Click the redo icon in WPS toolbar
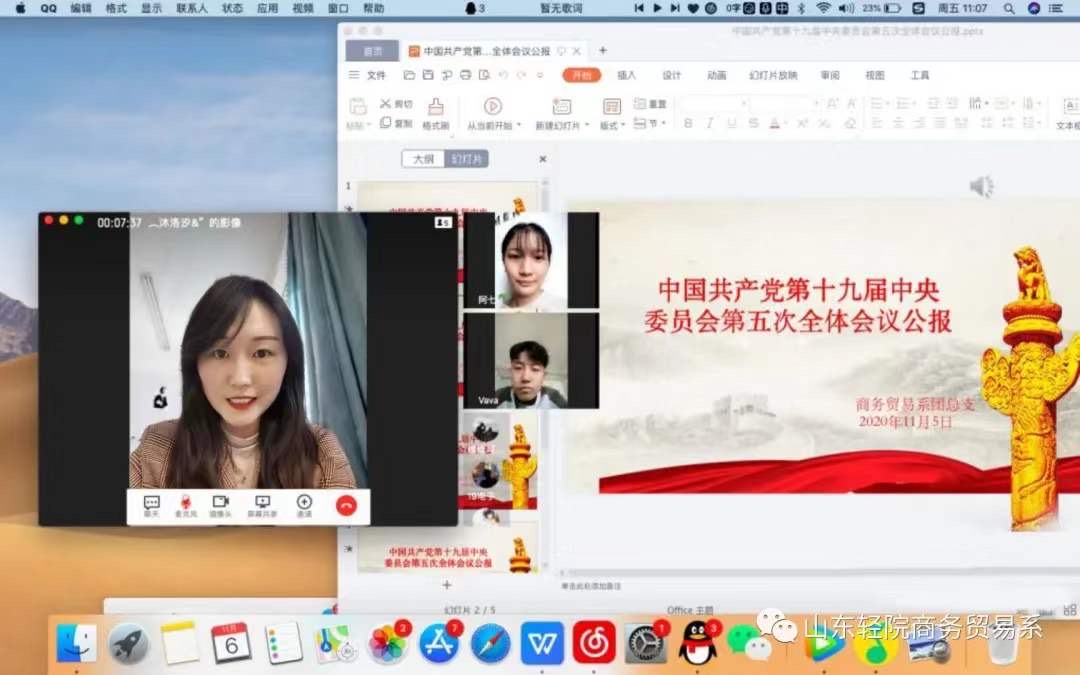The width and height of the screenshot is (1080, 675). (522, 75)
